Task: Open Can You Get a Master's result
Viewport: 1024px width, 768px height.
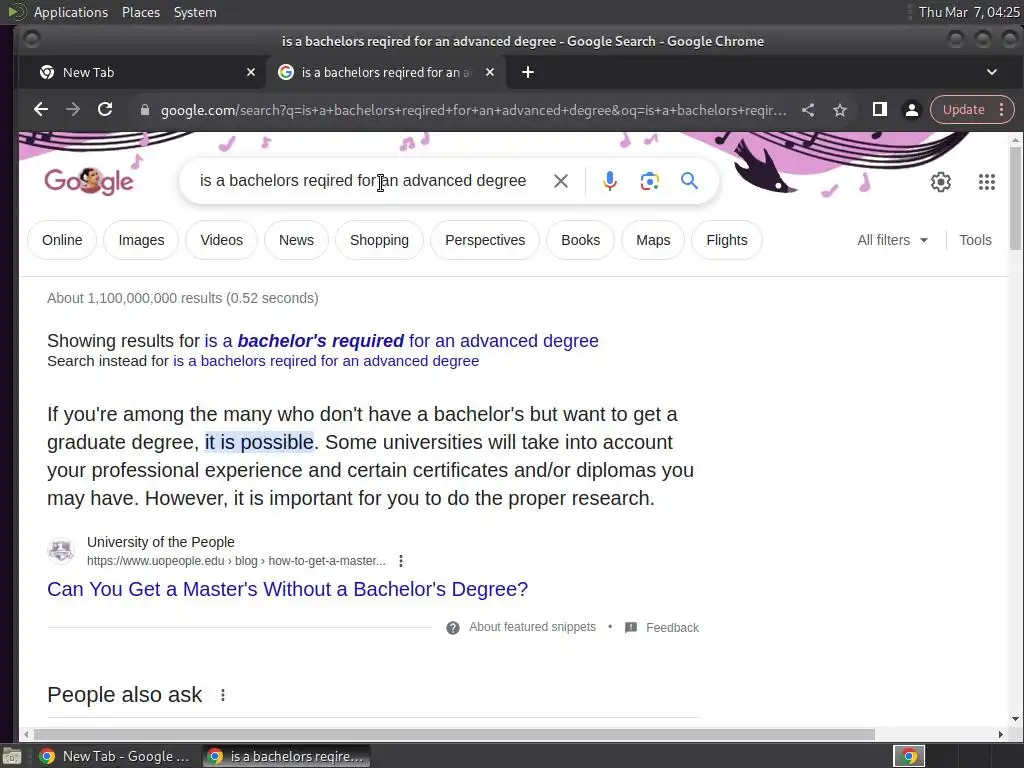Action: coord(287,589)
